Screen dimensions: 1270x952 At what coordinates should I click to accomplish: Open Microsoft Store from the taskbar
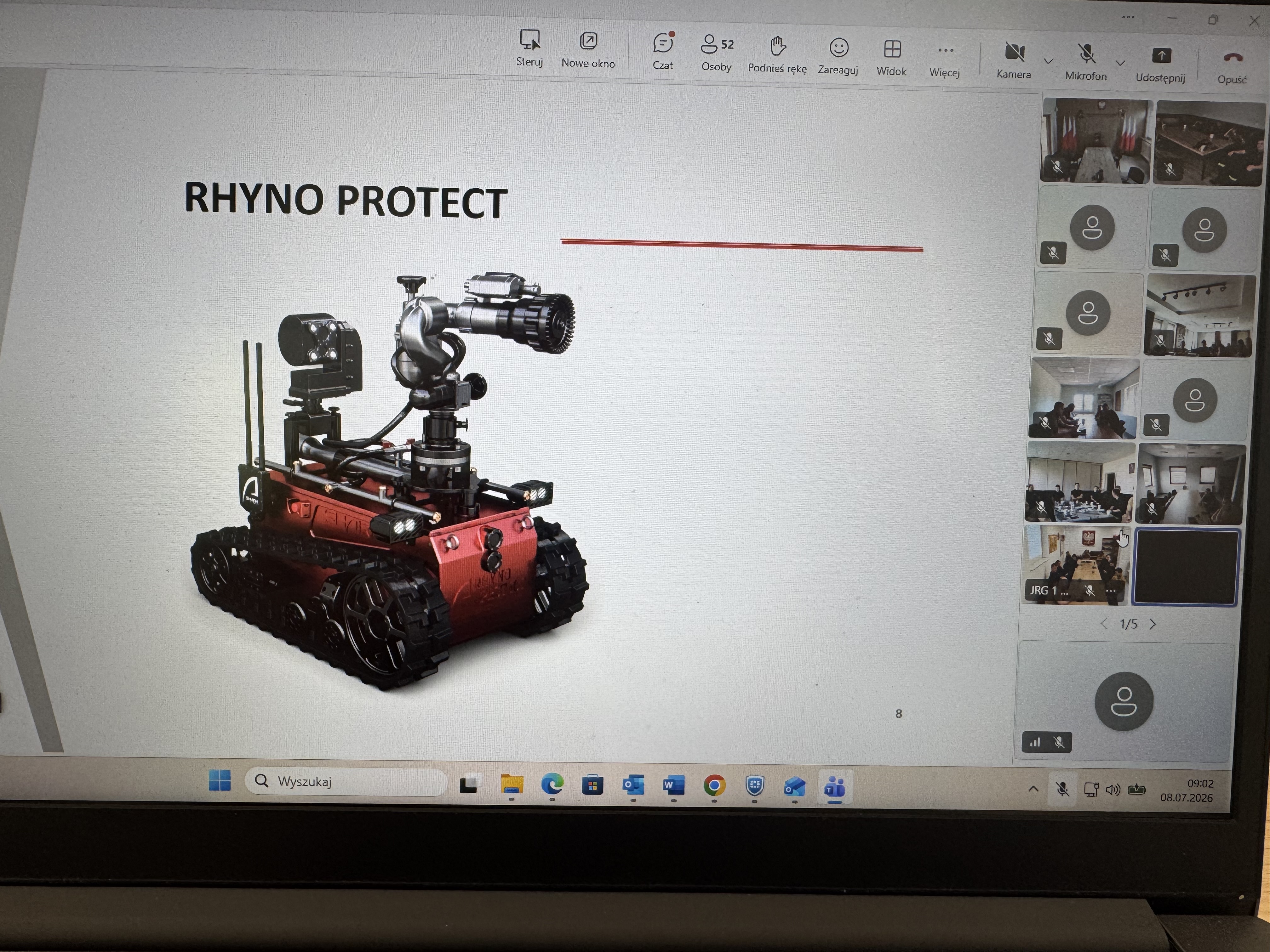click(x=592, y=785)
